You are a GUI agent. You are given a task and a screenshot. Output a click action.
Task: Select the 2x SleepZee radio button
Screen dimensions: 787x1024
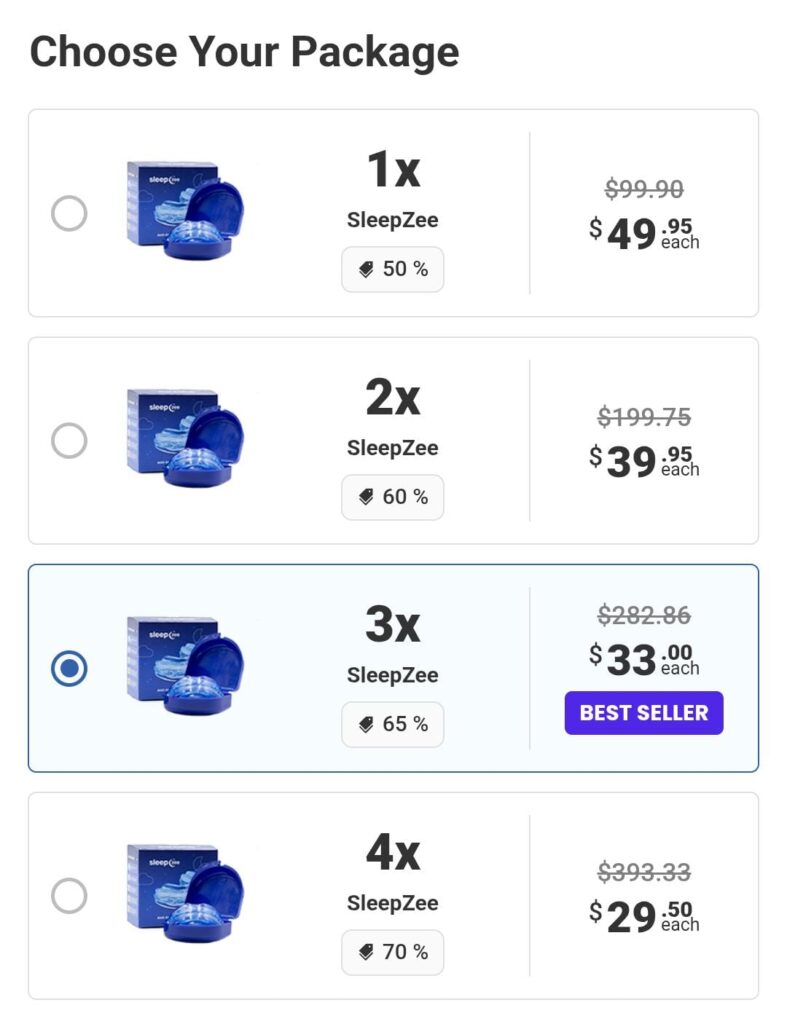[69, 441]
